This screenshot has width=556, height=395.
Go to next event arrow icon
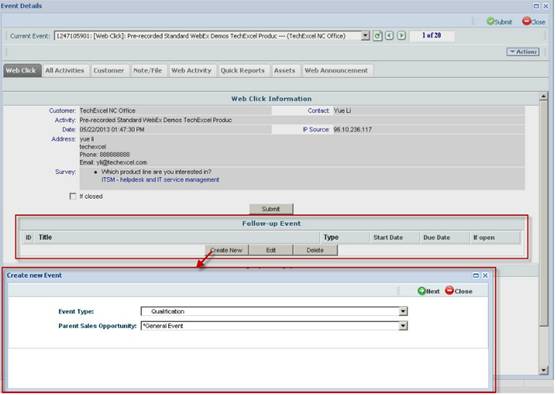tap(401, 36)
